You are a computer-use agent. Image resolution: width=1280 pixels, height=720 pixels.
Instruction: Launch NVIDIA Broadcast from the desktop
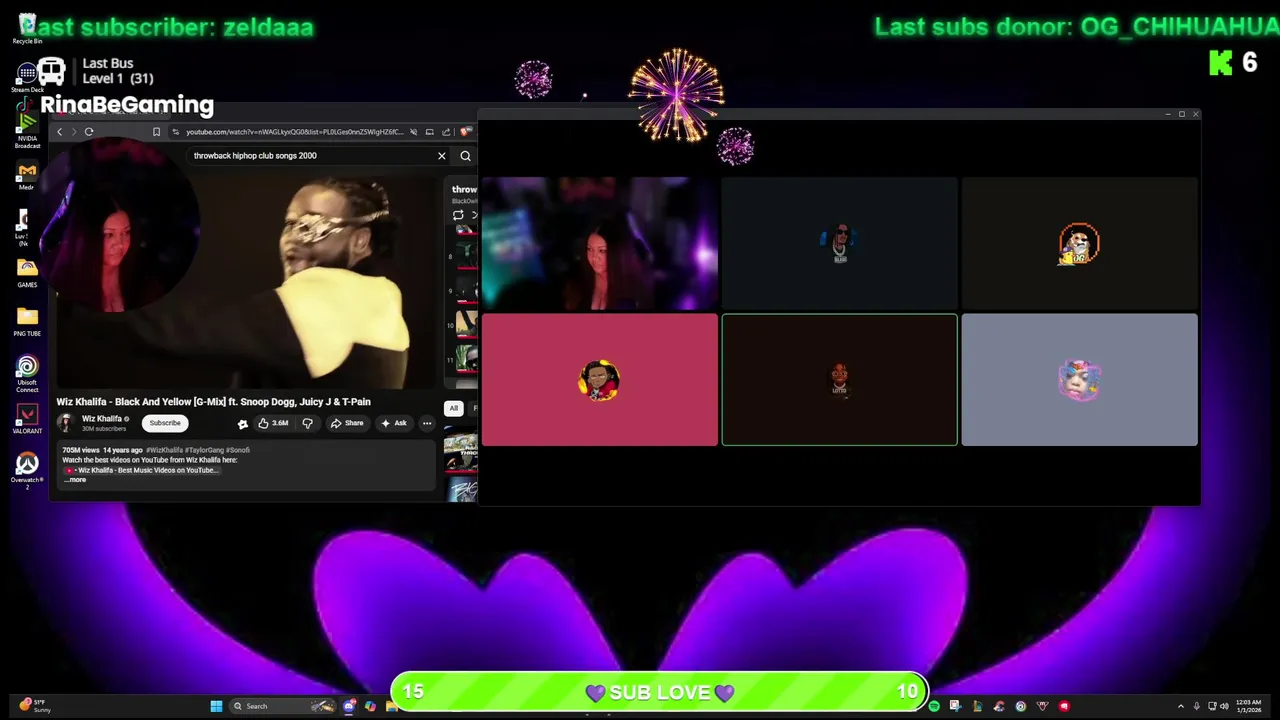(27, 130)
